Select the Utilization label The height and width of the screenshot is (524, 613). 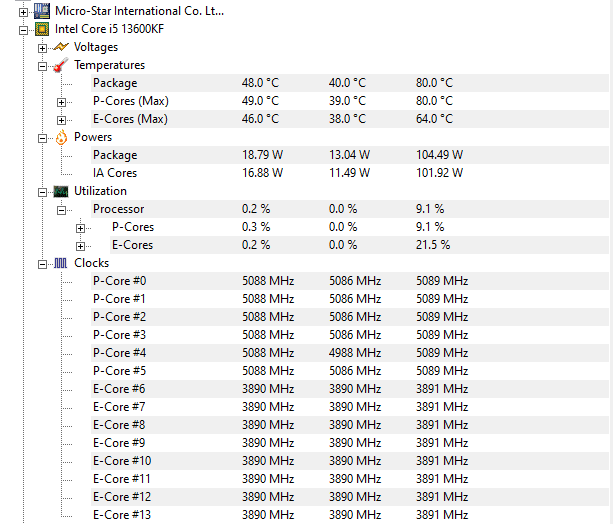[100, 191]
